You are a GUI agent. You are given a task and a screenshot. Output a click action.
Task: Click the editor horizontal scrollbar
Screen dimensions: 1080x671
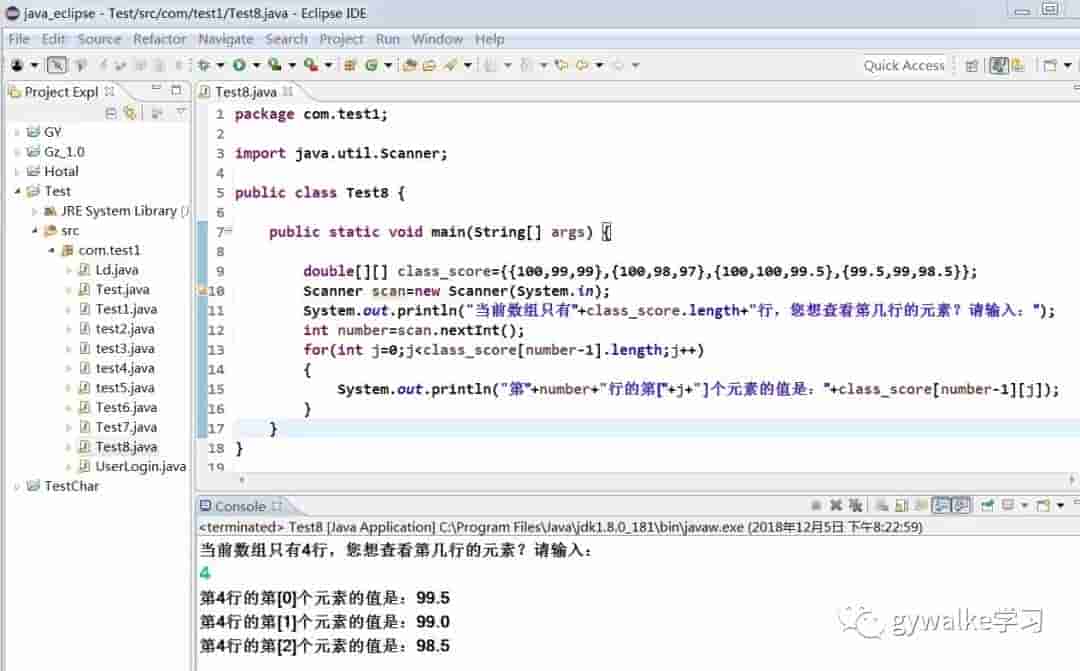click(x=656, y=479)
